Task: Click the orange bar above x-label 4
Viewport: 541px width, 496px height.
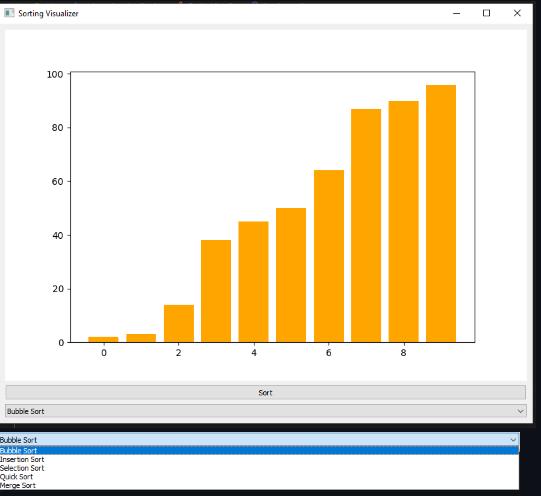Action: [x=253, y=282]
